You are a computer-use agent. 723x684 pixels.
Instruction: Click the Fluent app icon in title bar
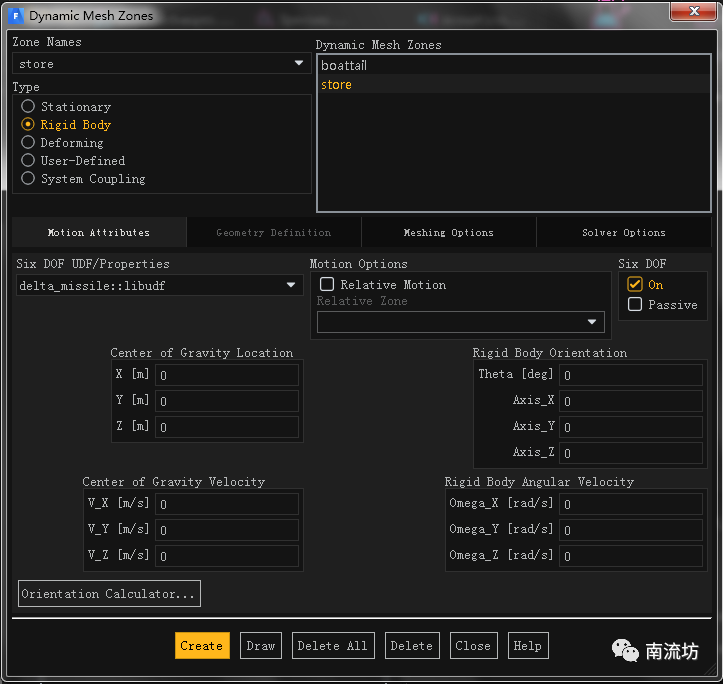pos(15,15)
